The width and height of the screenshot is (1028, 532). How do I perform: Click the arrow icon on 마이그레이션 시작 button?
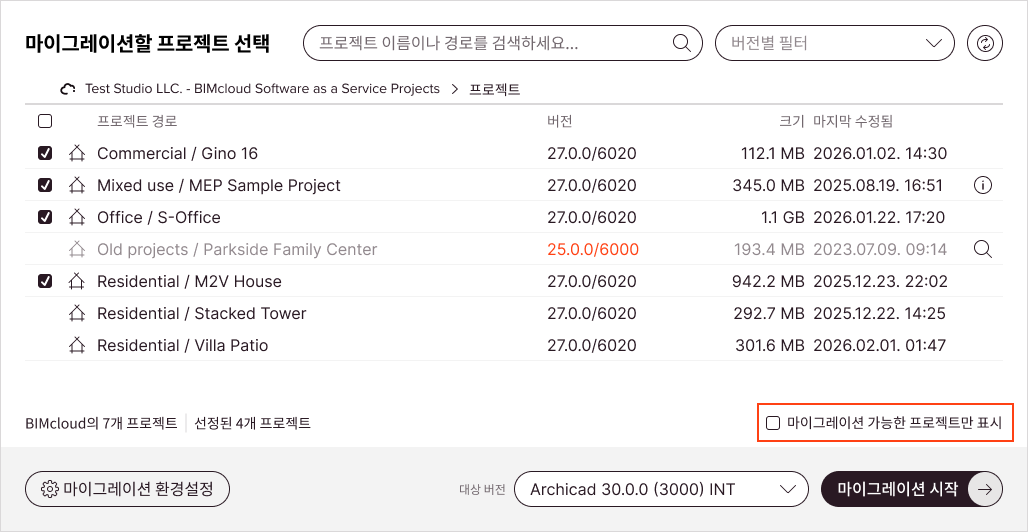[x=985, y=489]
